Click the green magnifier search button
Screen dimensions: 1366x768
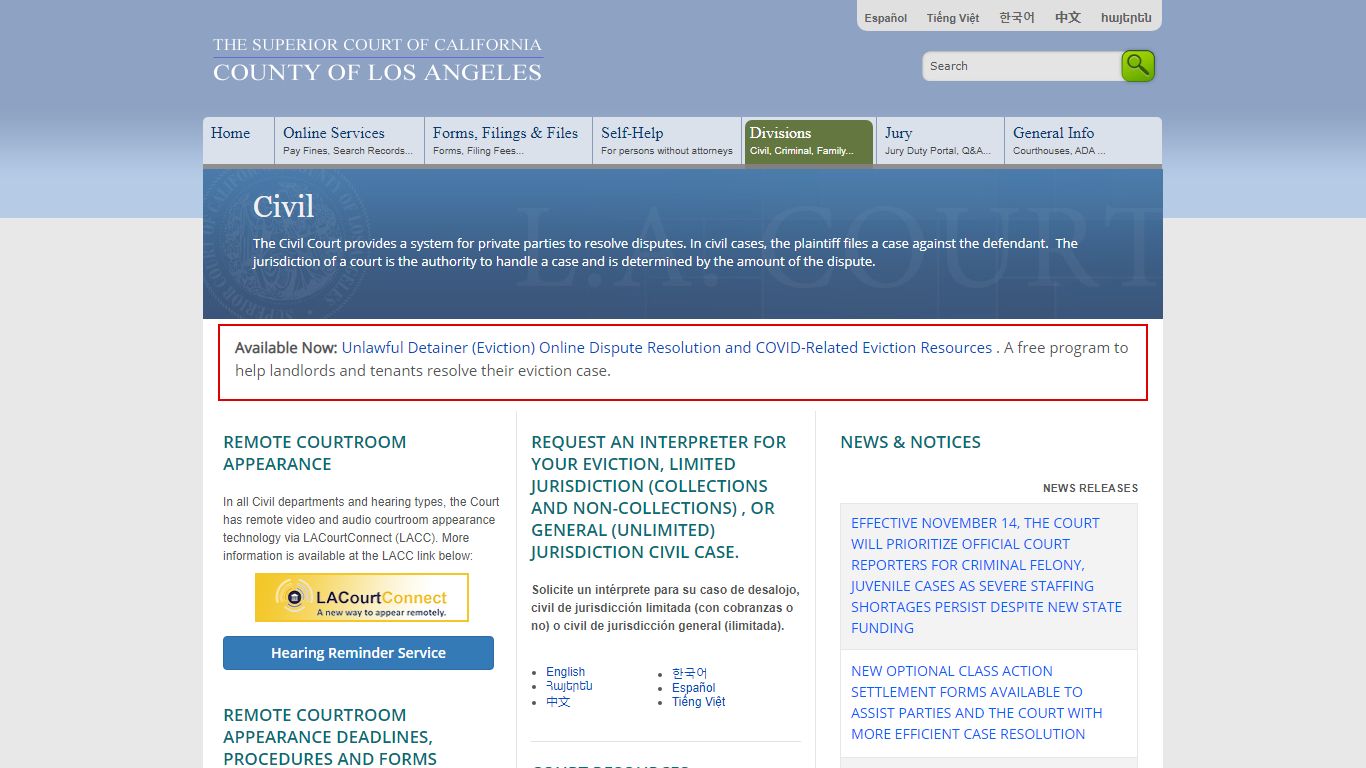[1138, 66]
